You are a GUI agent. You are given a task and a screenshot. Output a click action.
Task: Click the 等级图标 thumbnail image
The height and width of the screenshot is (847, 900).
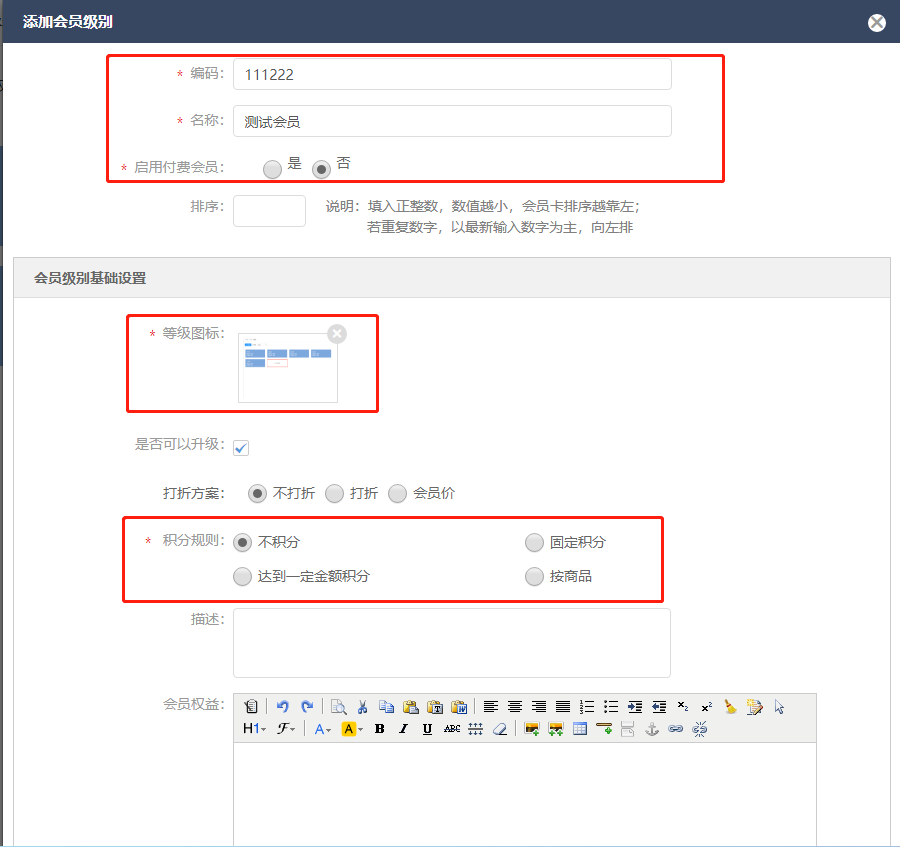tap(288, 368)
